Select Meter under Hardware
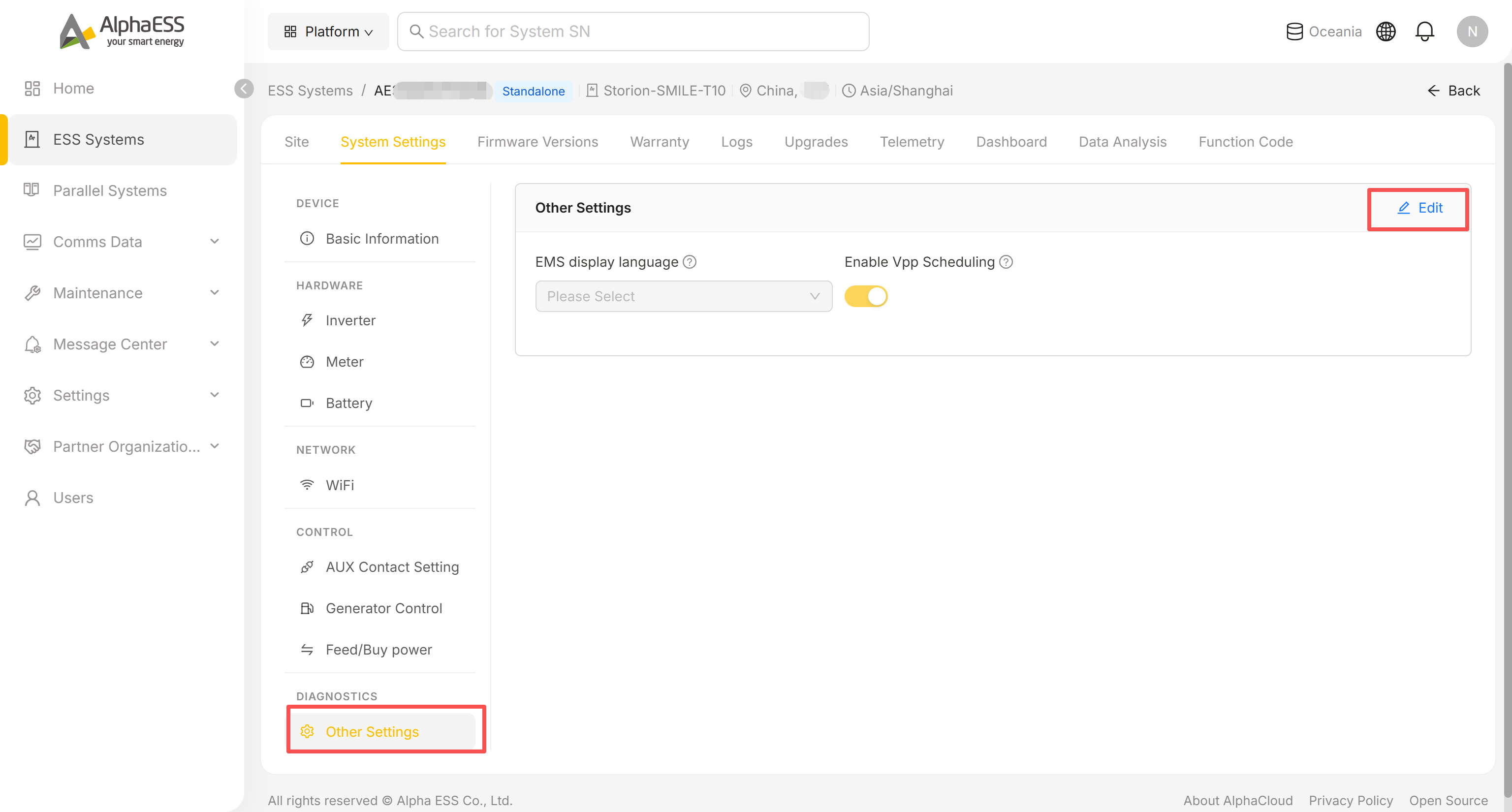This screenshot has height=812, width=1512. click(380, 362)
